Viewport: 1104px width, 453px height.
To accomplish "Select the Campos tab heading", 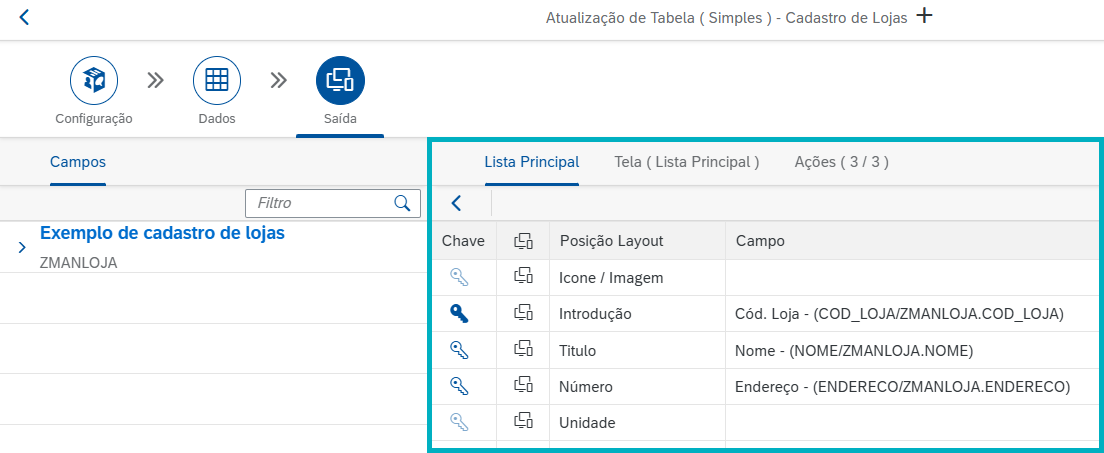I will click(78, 161).
